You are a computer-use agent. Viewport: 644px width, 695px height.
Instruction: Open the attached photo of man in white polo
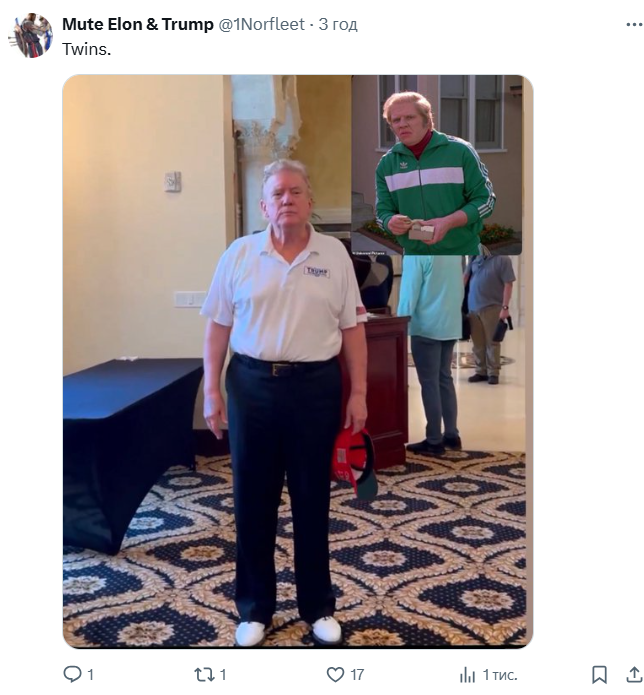point(298,361)
